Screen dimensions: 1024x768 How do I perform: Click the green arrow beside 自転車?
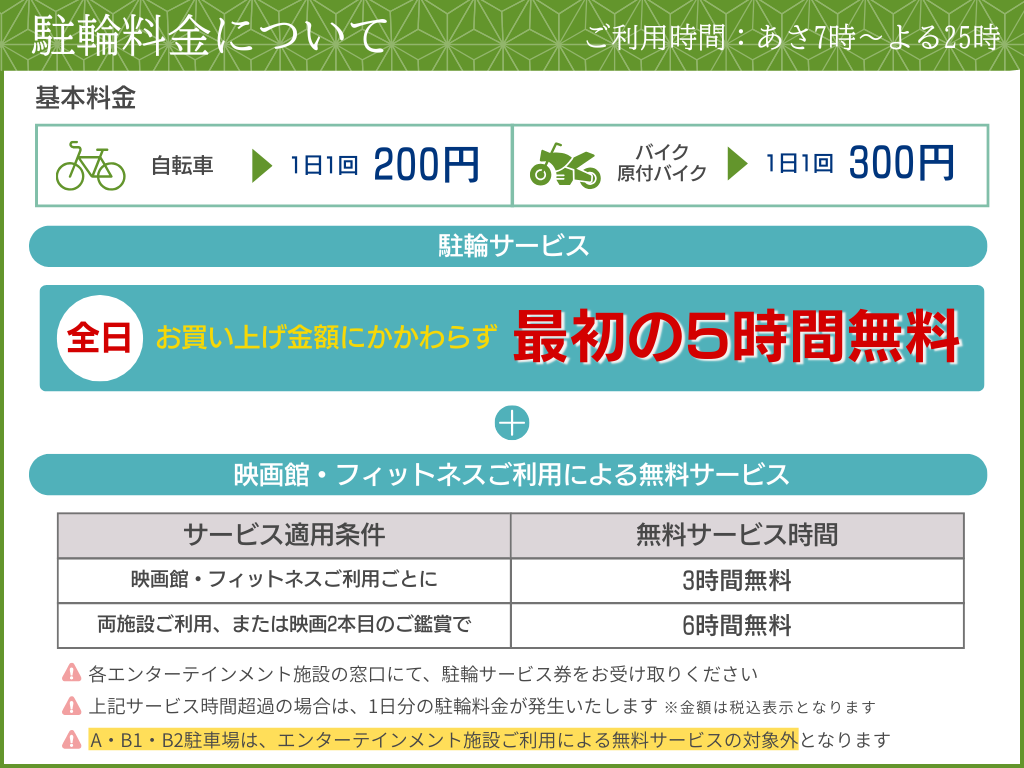click(x=262, y=165)
